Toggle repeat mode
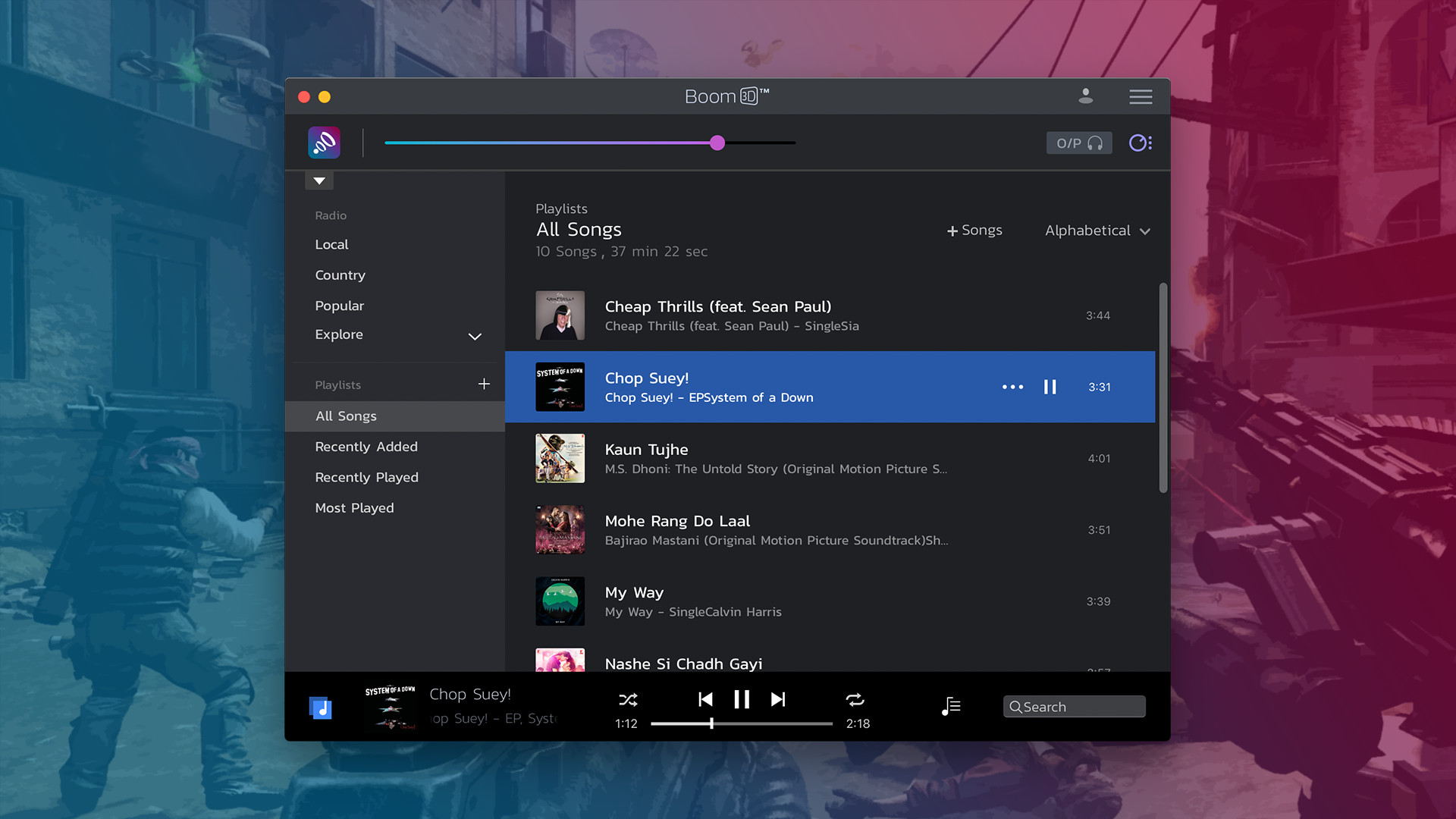The height and width of the screenshot is (819, 1456). click(x=855, y=699)
